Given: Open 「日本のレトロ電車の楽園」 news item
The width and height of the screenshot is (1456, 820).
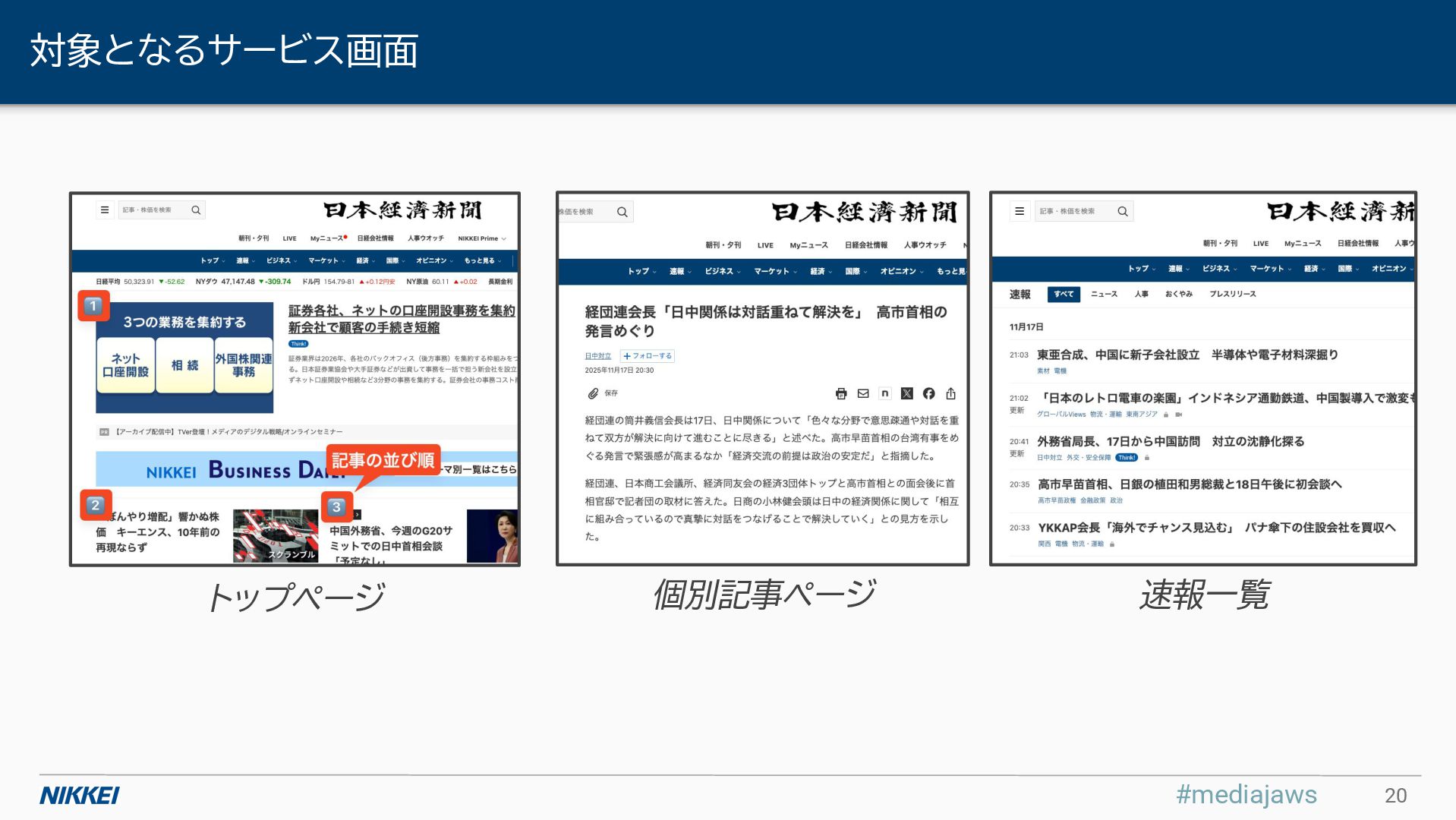Looking at the screenshot, I should pos(1225,398).
